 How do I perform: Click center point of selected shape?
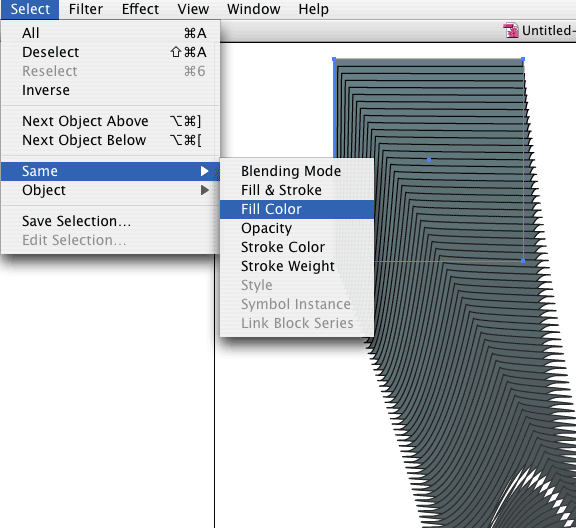pyautogui.click(x=429, y=160)
